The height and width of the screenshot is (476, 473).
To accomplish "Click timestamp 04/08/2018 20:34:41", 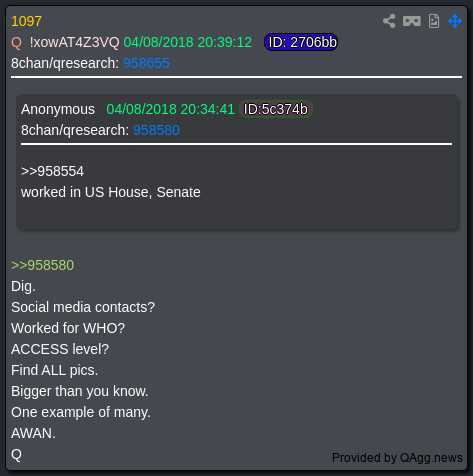I will coord(170,109).
